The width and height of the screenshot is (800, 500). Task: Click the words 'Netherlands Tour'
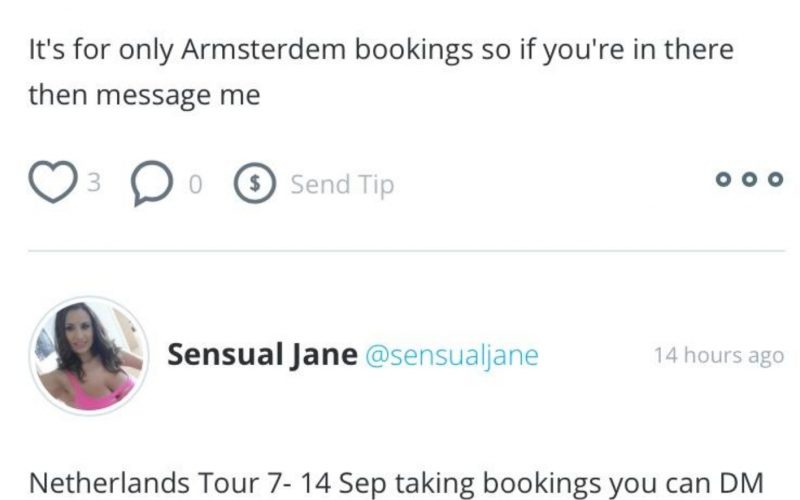click(x=144, y=483)
